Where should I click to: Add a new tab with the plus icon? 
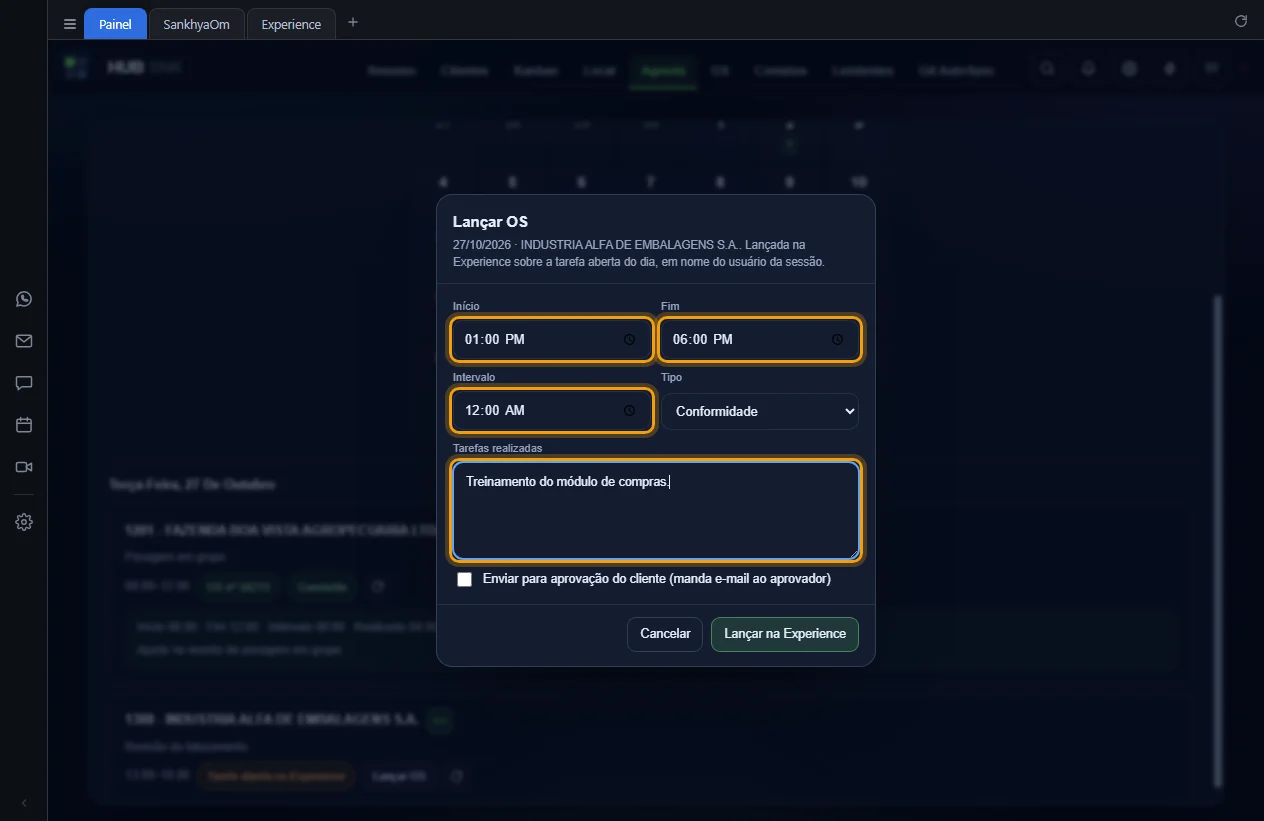tap(352, 22)
